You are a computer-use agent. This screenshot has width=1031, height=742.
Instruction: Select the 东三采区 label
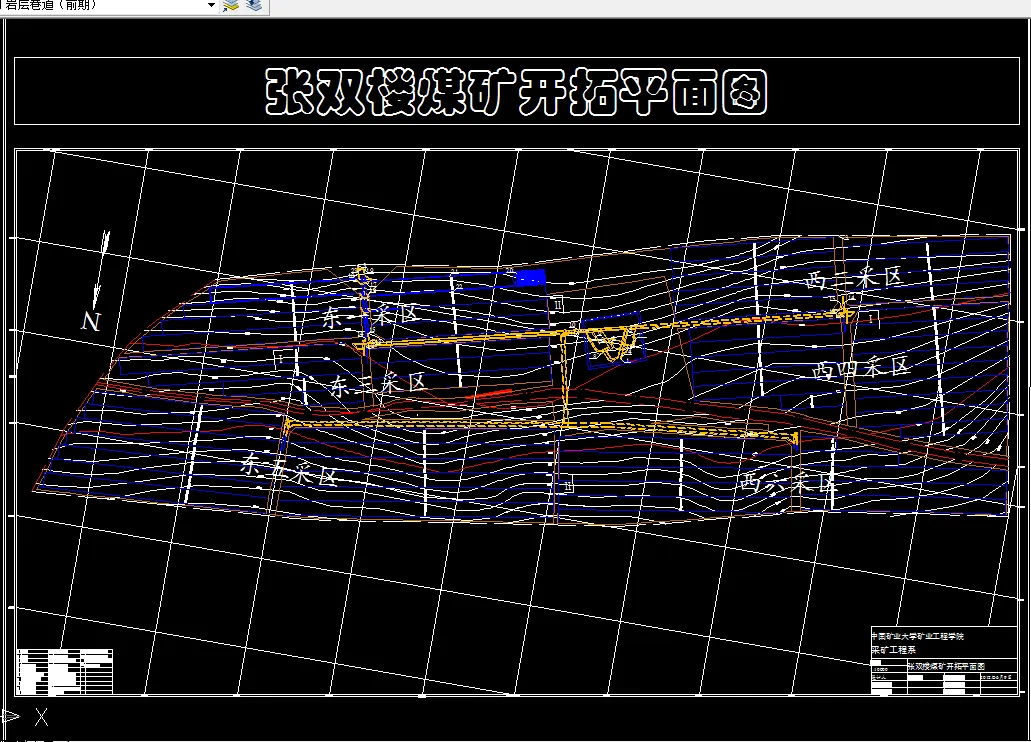coord(377,384)
